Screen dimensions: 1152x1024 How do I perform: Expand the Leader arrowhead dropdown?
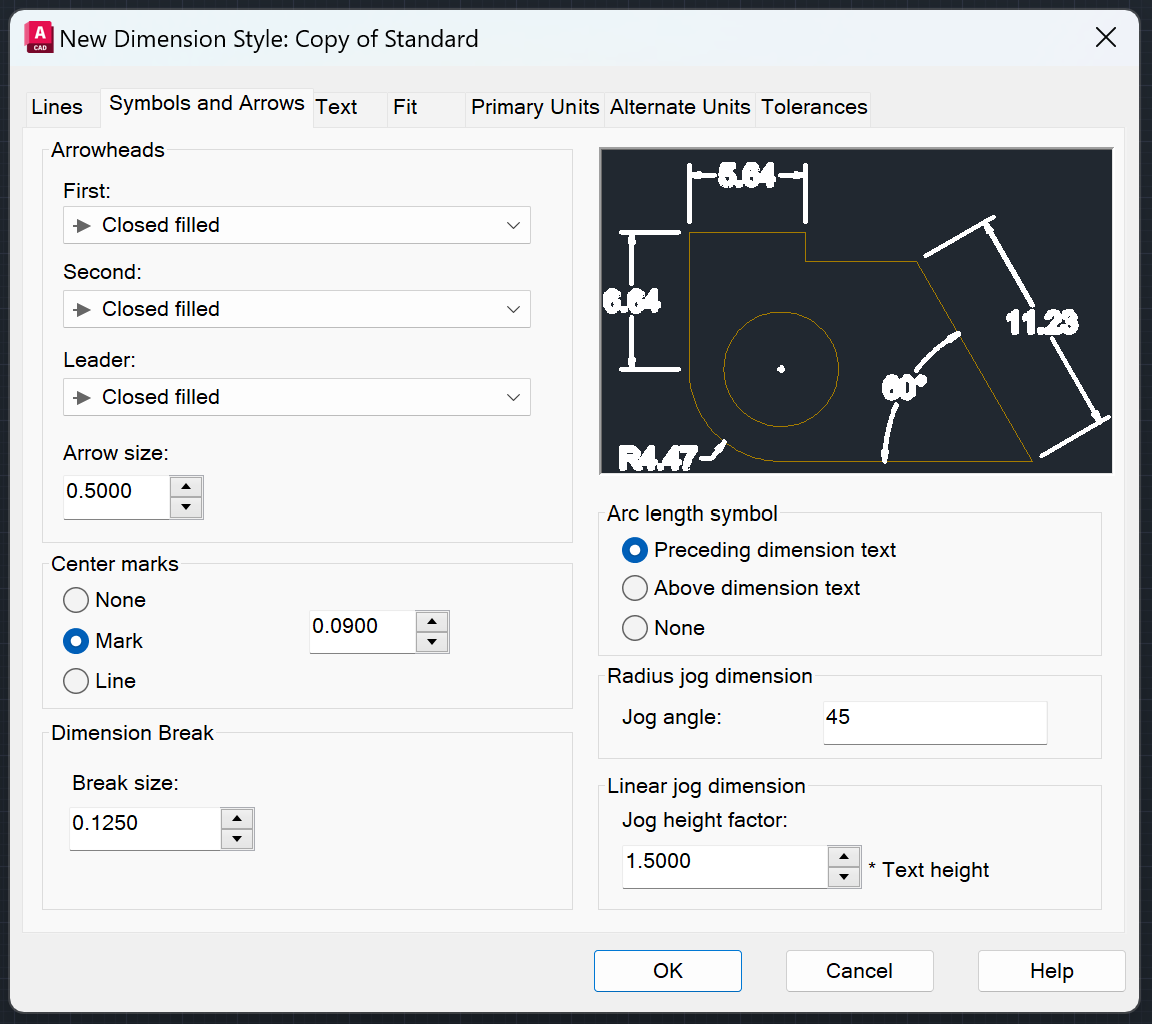click(513, 397)
